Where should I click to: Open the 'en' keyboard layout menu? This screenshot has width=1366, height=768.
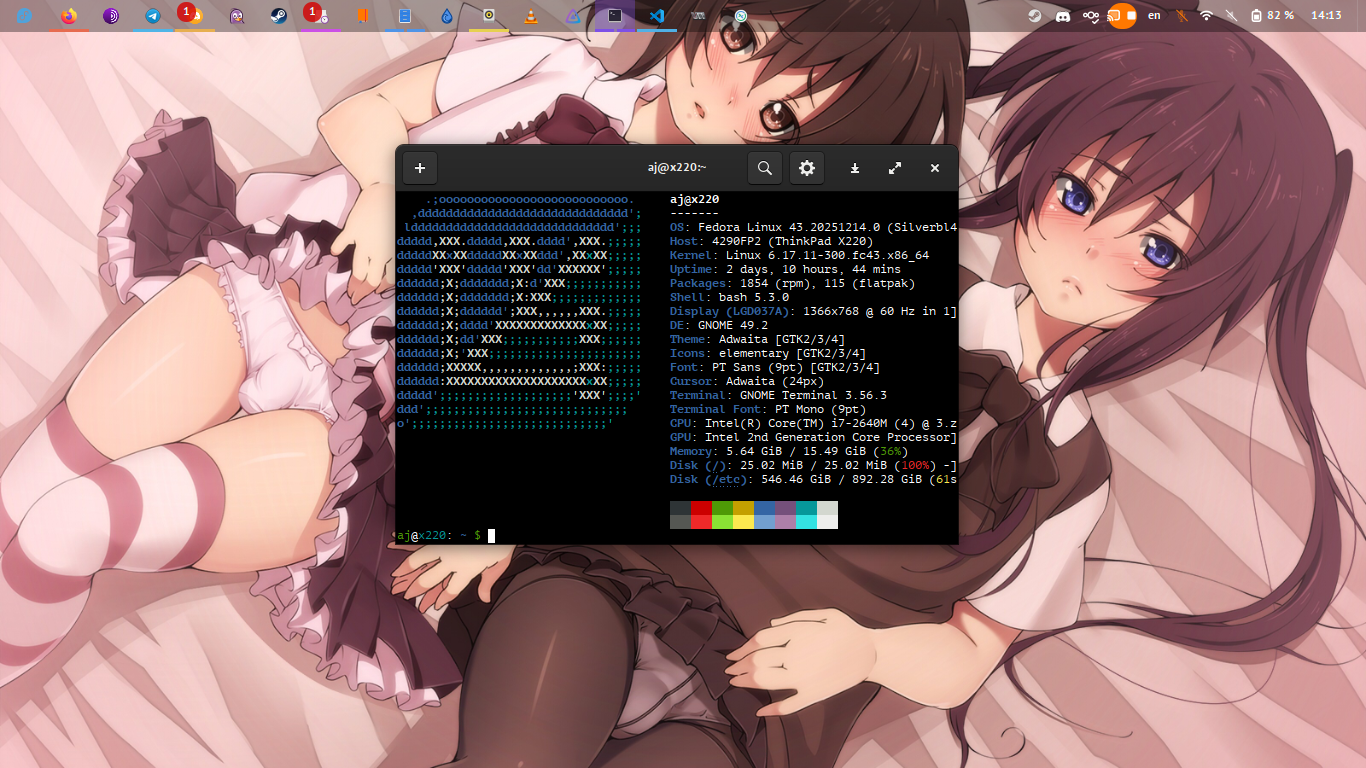[x=1155, y=16]
